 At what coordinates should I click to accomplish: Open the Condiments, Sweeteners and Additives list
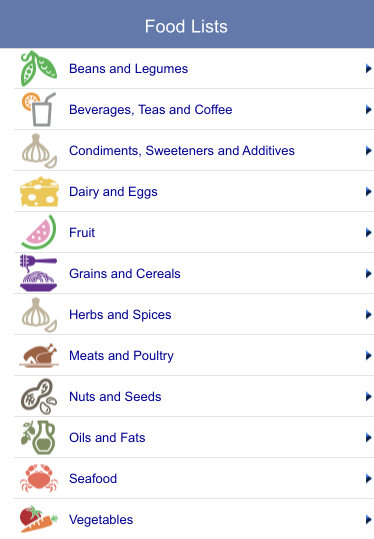194,151
